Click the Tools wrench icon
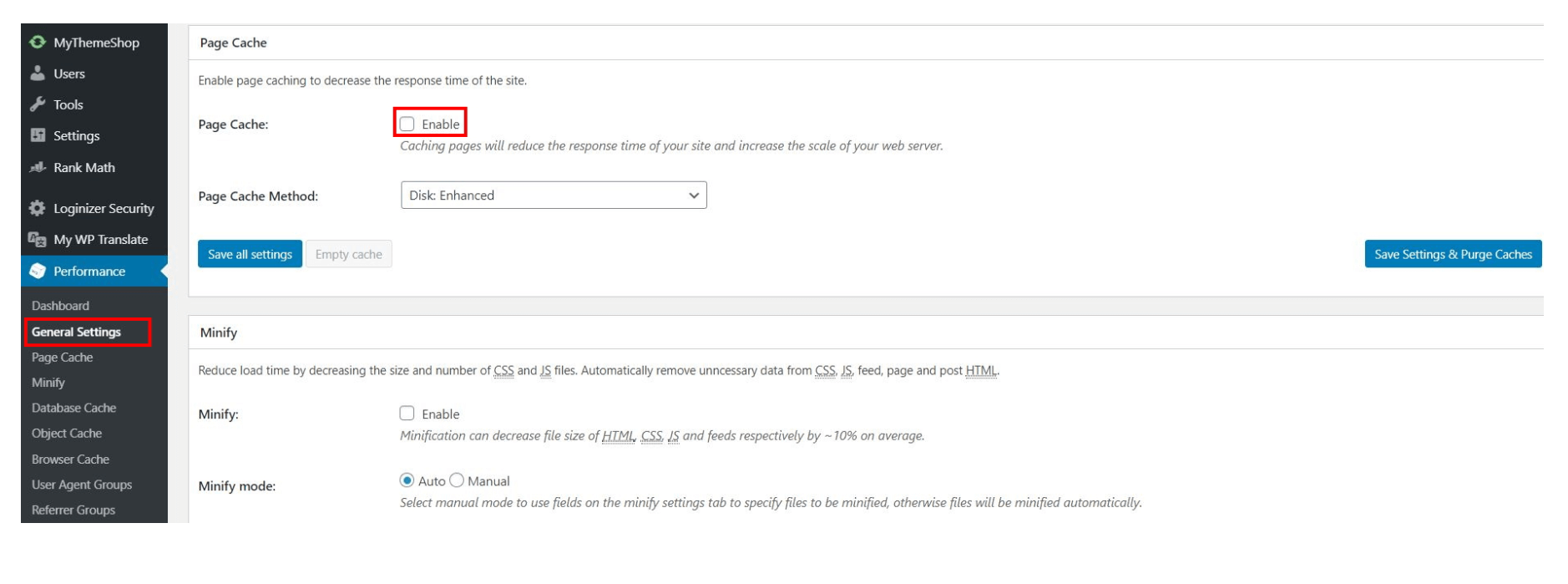Image resolution: width=1568 pixels, height=584 pixels. [x=38, y=104]
